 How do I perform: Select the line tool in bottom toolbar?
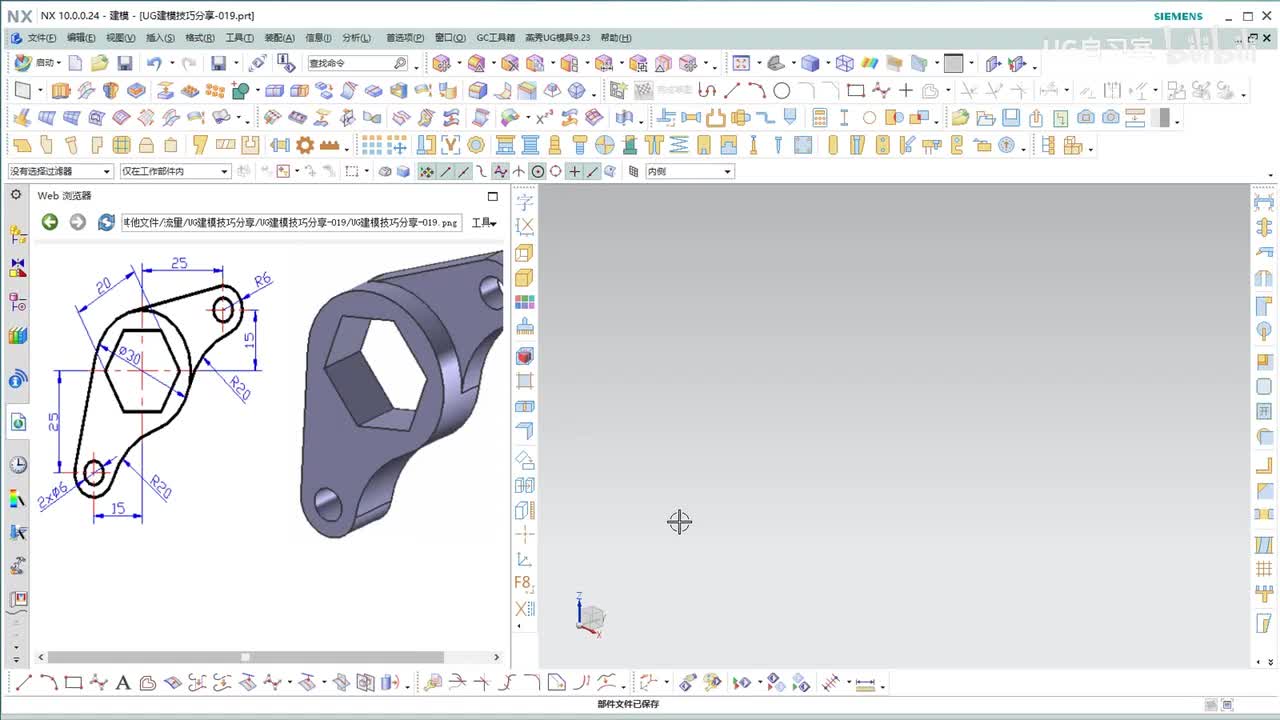(x=23, y=683)
